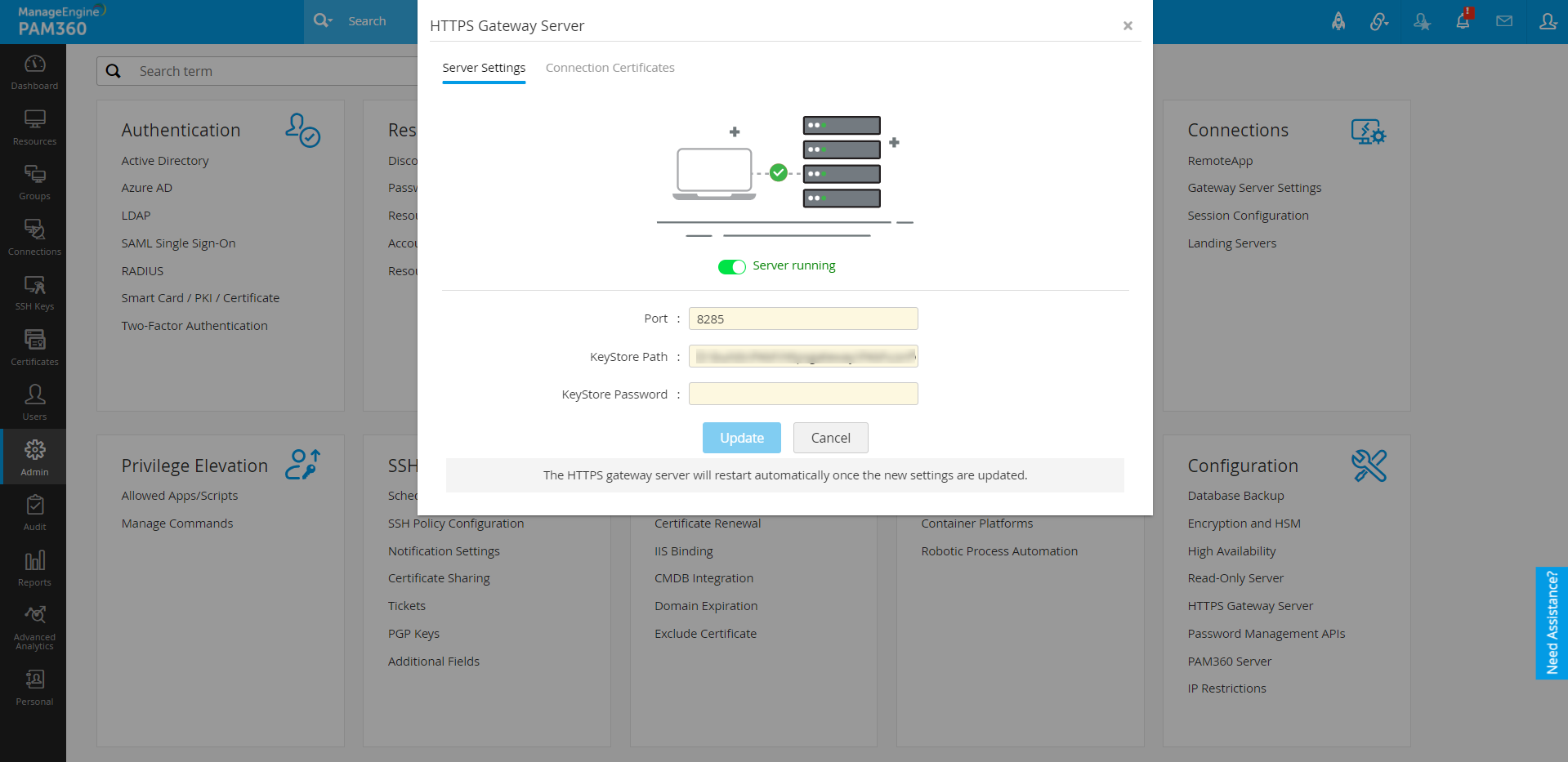
Task: Open the mail notifications icon
Action: click(1504, 21)
